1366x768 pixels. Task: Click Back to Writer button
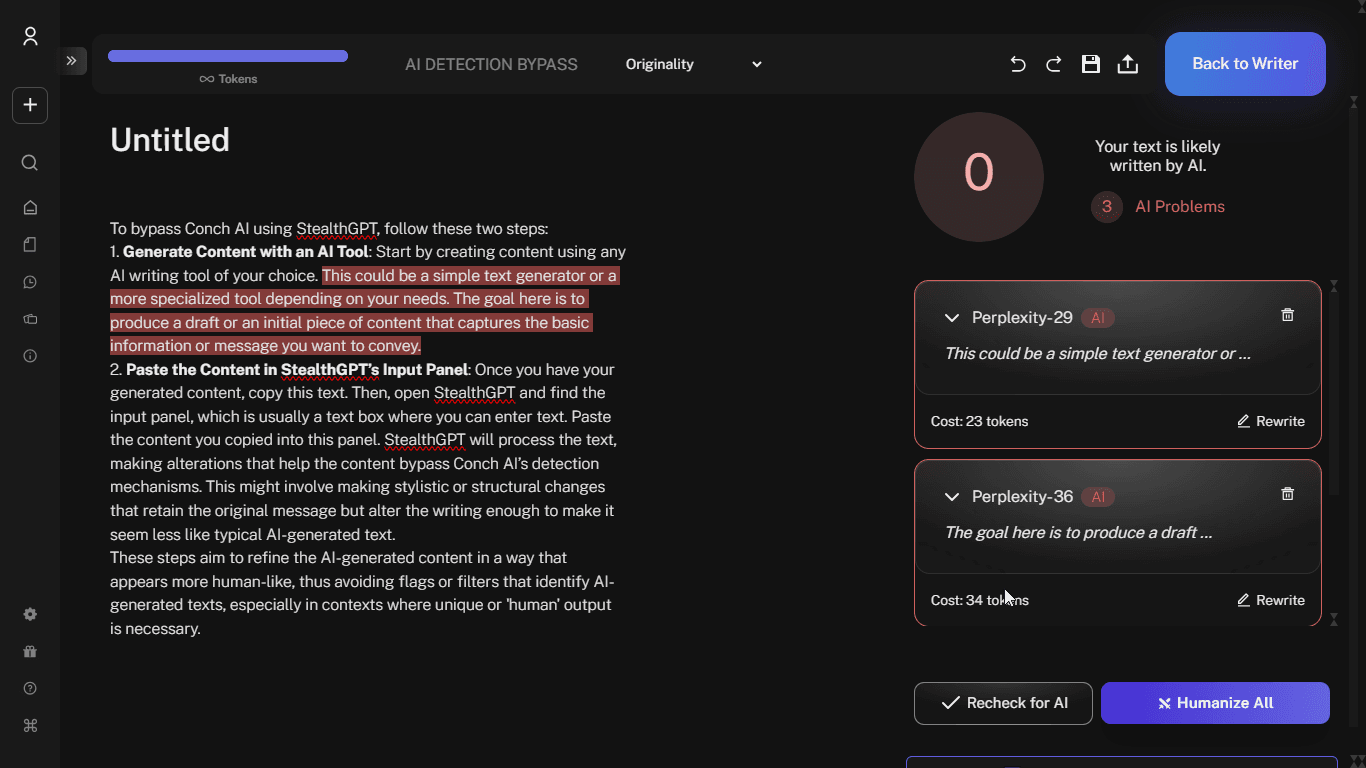click(1245, 64)
